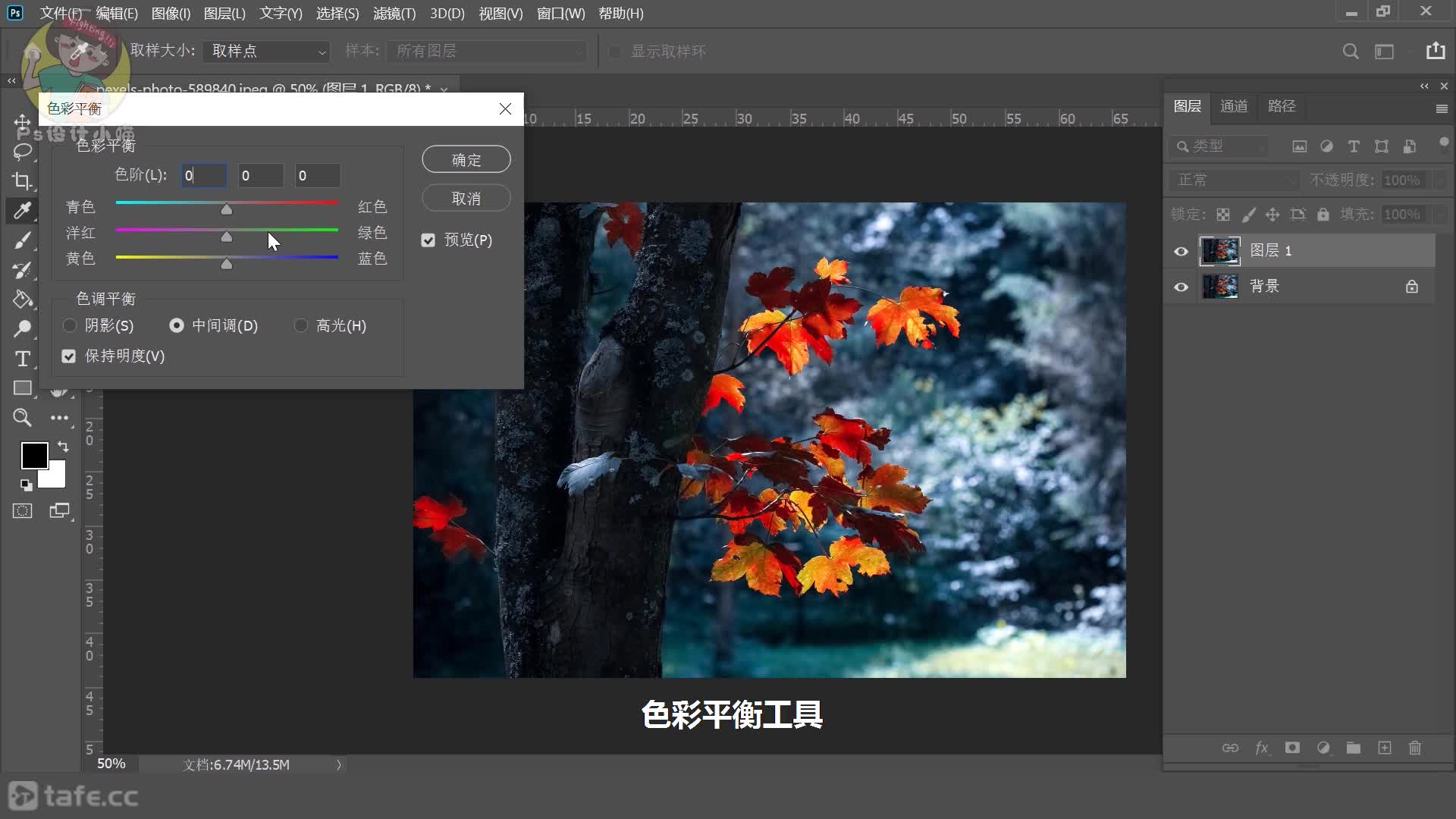Click the share icon

pyautogui.click(x=1436, y=50)
